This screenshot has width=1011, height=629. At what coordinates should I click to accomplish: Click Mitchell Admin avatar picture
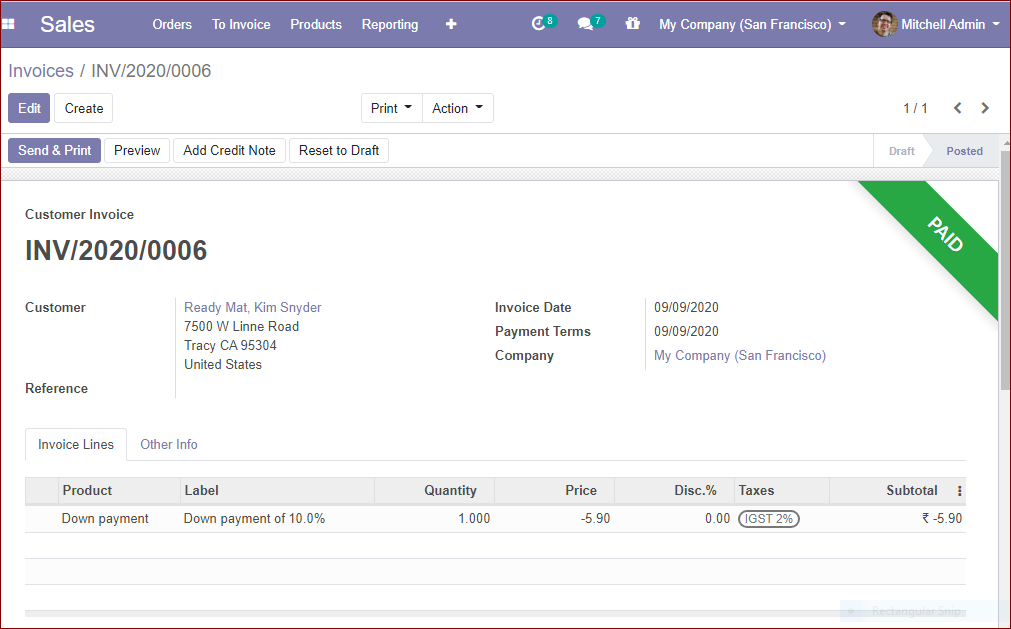point(885,24)
